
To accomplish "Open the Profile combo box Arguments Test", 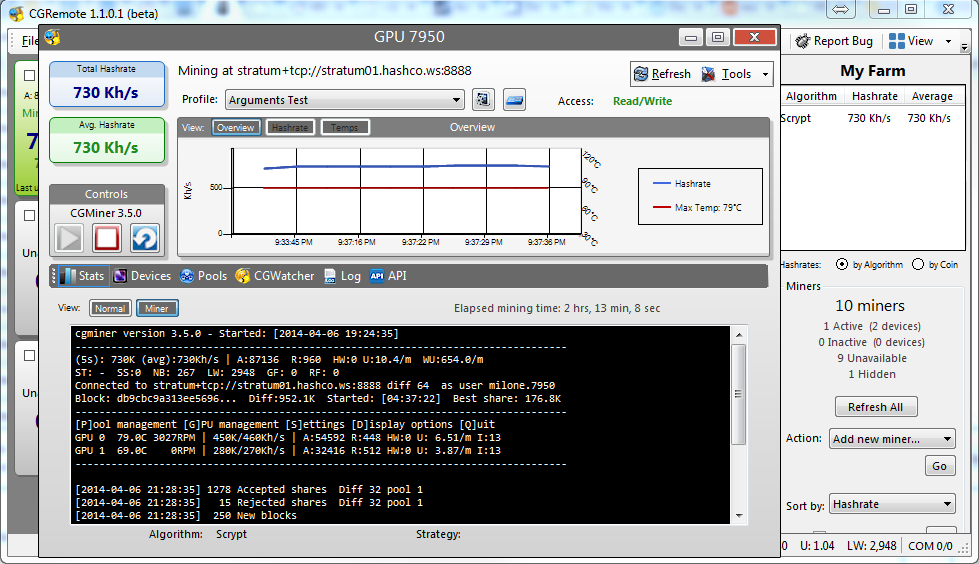I will pyautogui.click(x=344, y=100).
